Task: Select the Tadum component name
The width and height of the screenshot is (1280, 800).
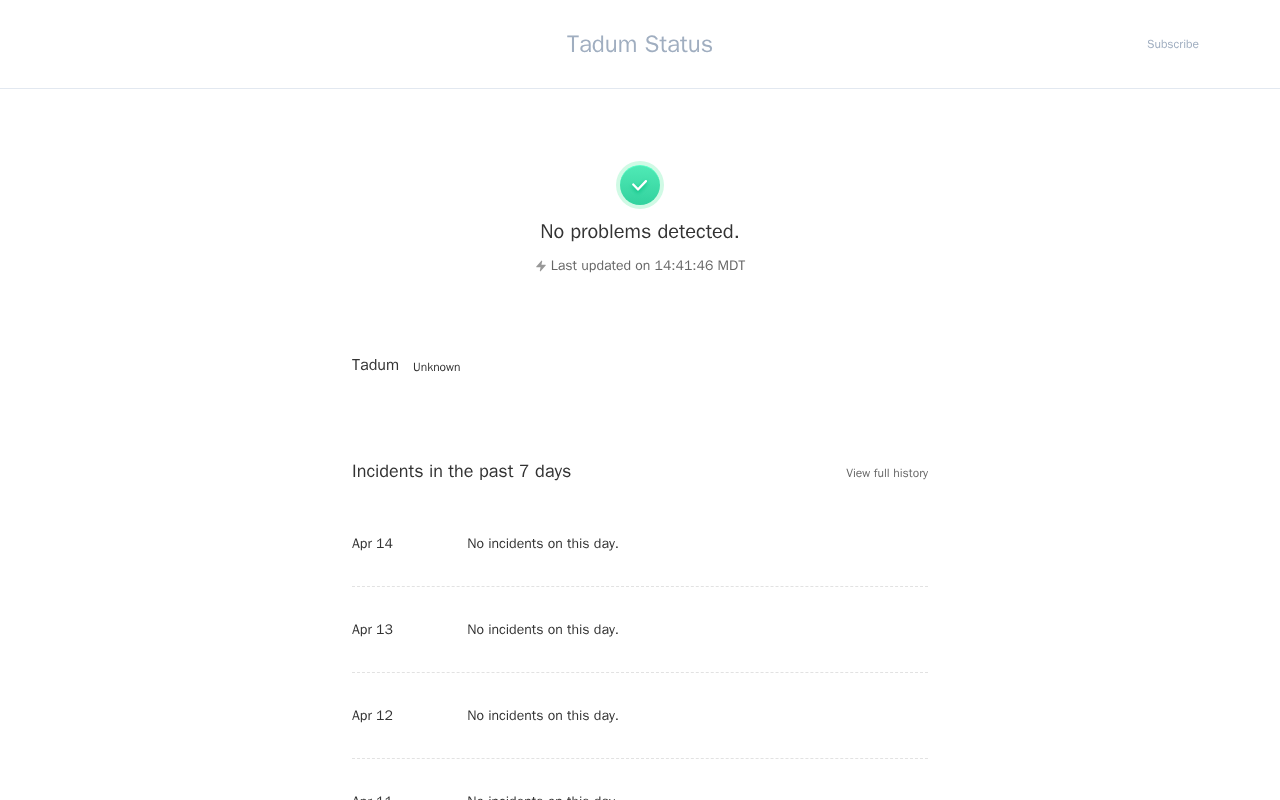Action: coord(375,365)
